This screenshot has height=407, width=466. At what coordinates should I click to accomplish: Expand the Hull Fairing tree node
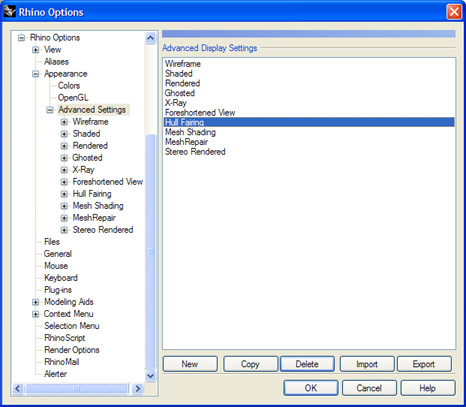click(x=64, y=194)
